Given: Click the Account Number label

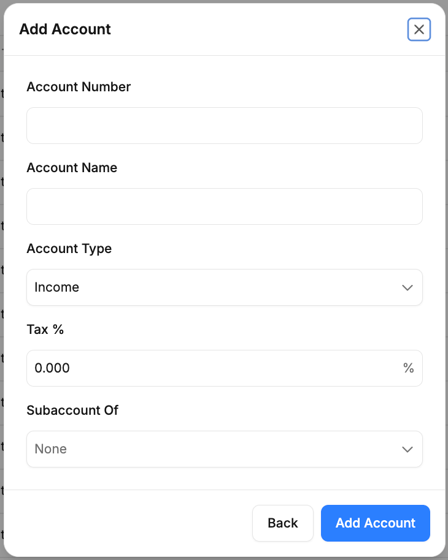Looking at the screenshot, I should click(x=79, y=87).
